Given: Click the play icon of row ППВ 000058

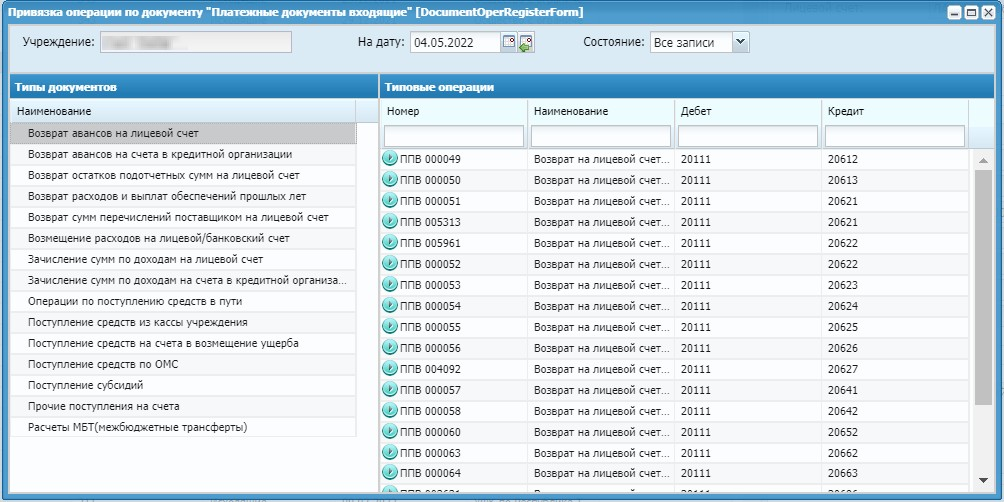Looking at the screenshot, I should click(x=390, y=410).
